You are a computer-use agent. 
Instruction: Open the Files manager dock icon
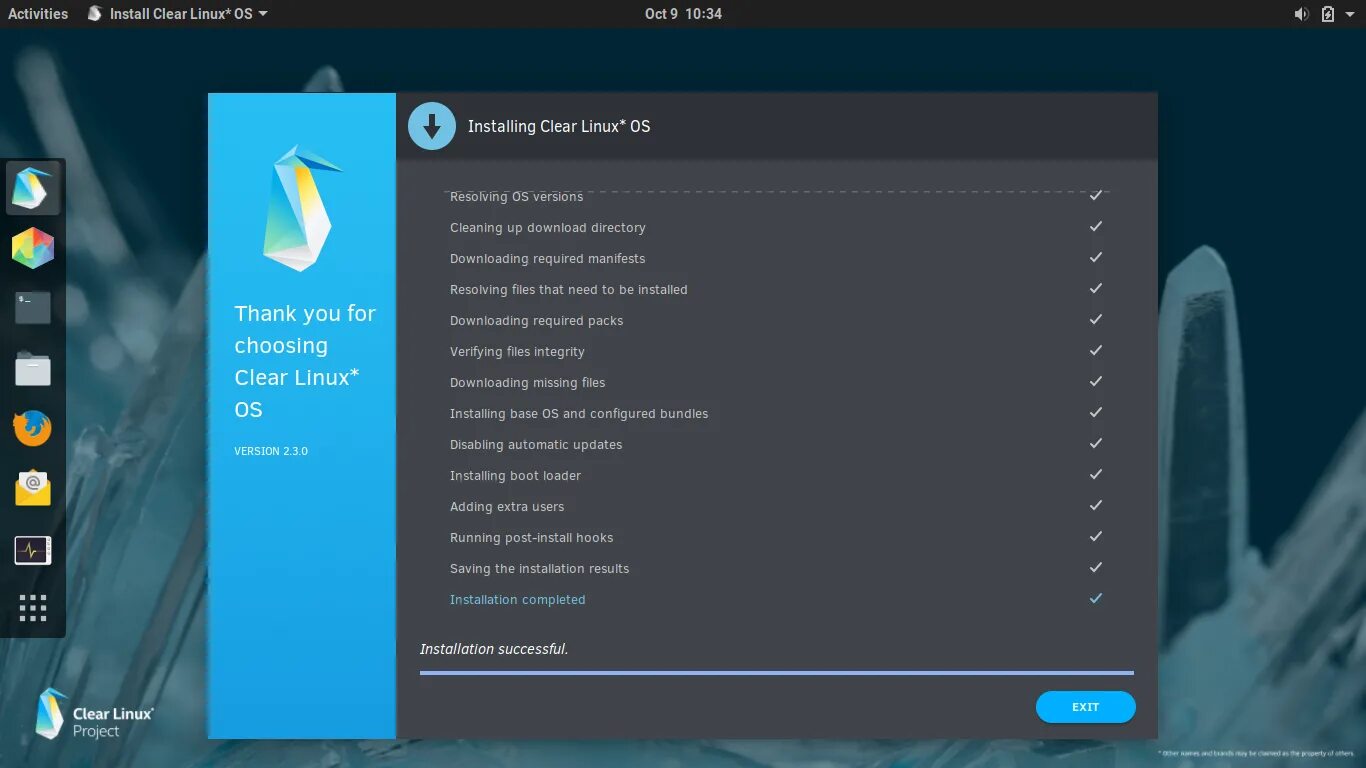coord(33,368)
